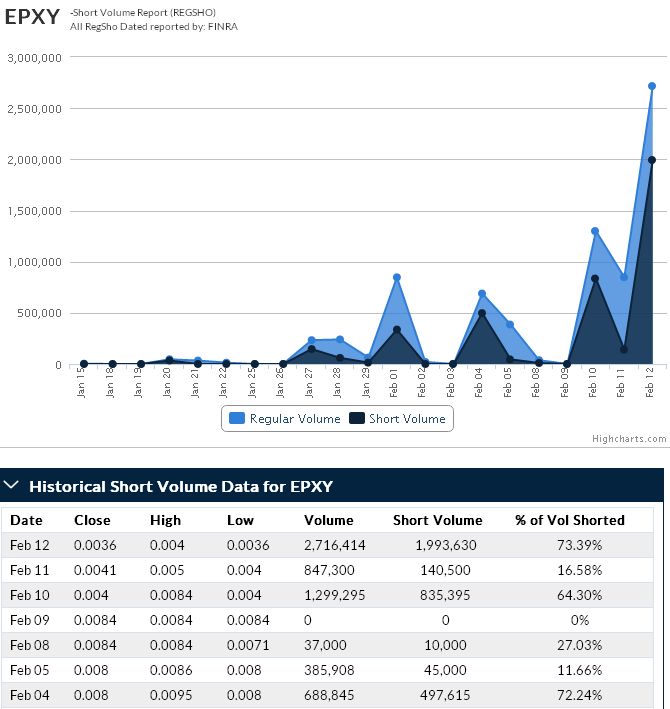Click the short volume value 497,615
This screenshot has height=709, width=670.
point(445,695)
